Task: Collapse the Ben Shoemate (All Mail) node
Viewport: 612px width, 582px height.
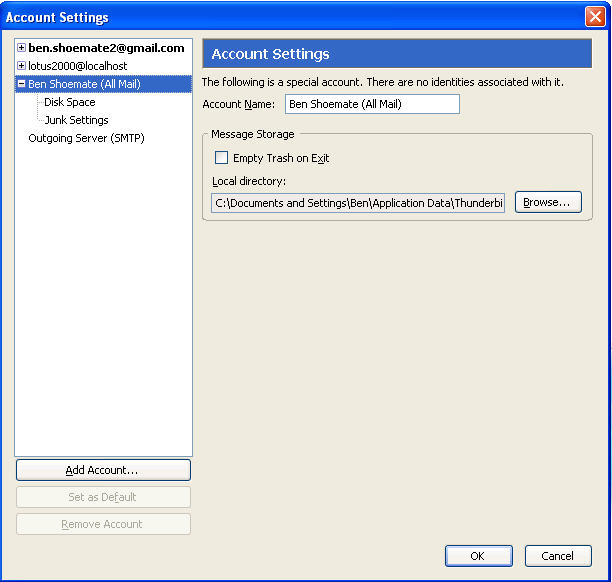Action: click(22, 84)
